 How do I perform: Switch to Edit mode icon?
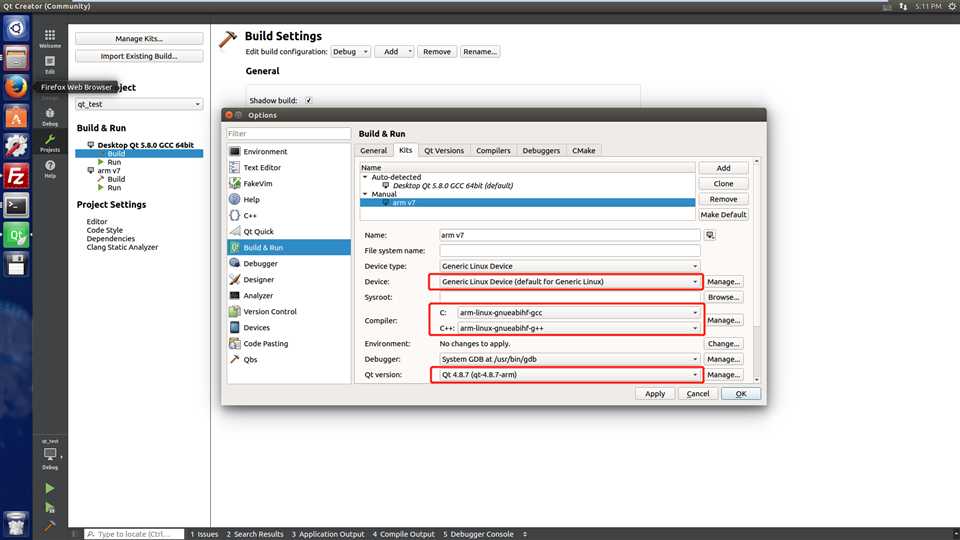click(50, 64)
